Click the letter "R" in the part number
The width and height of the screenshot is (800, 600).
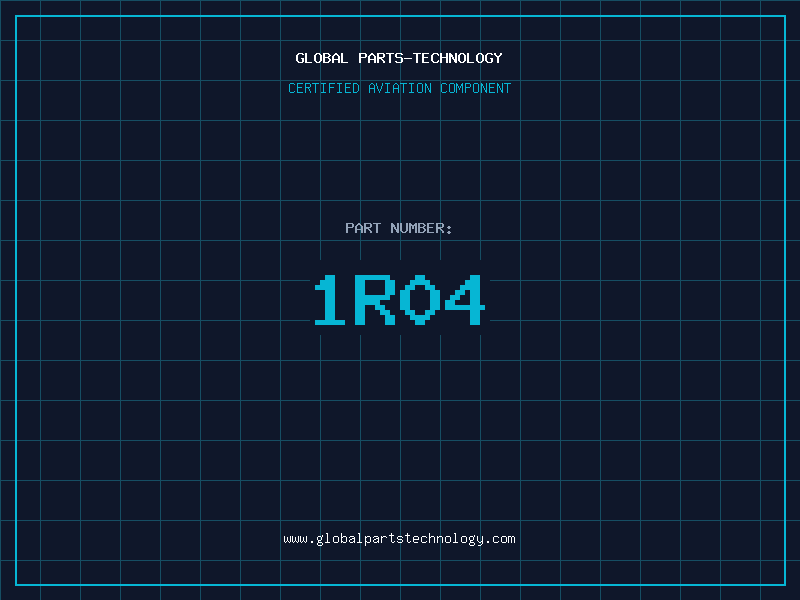(x=376, y=300)
